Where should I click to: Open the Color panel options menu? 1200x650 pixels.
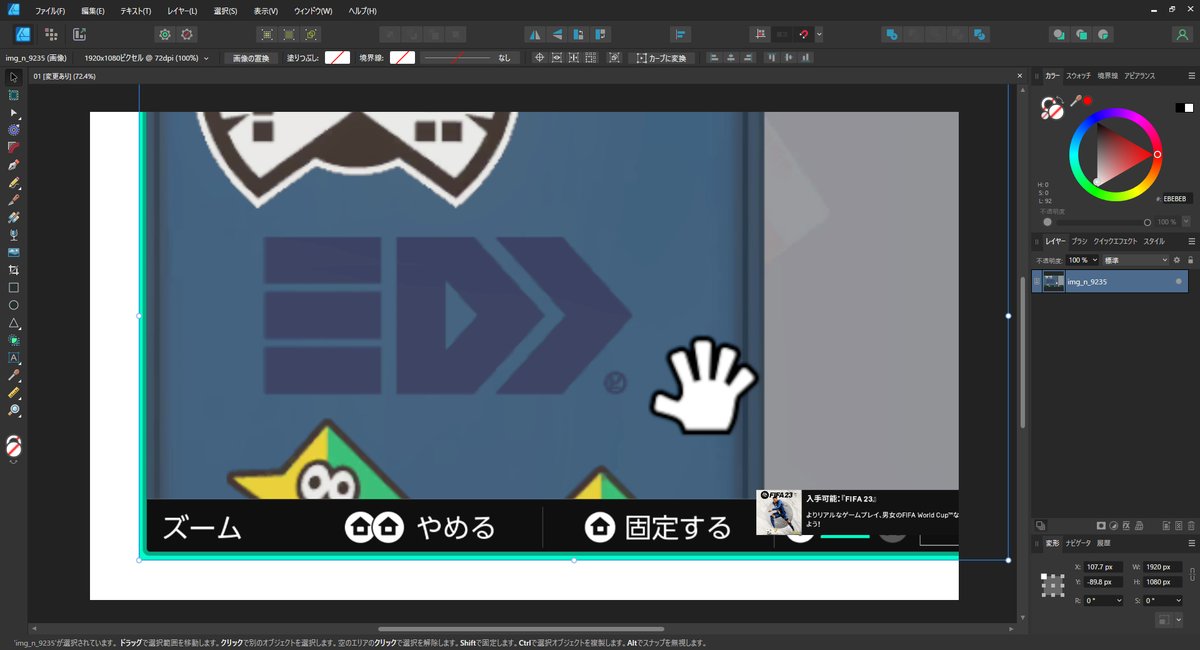(x=1191, y=76)
